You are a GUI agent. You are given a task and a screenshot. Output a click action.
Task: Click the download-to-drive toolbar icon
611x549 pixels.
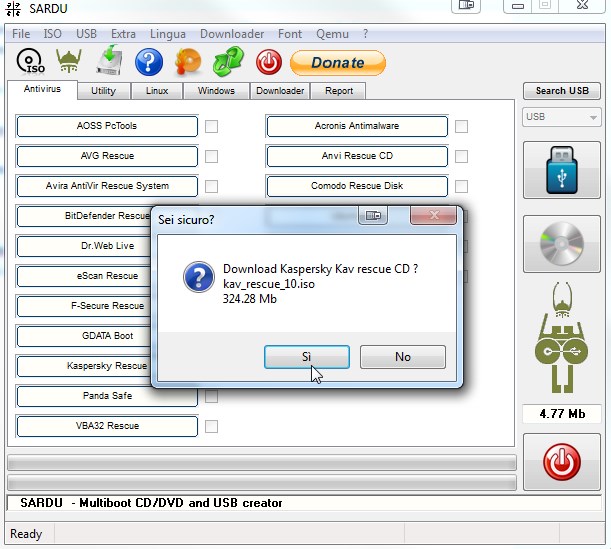[109, 60]
